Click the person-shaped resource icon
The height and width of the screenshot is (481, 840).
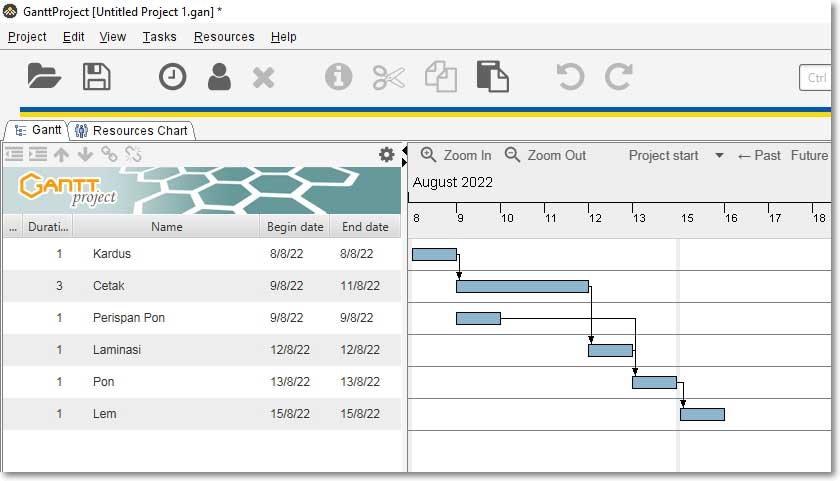[219, 77]
